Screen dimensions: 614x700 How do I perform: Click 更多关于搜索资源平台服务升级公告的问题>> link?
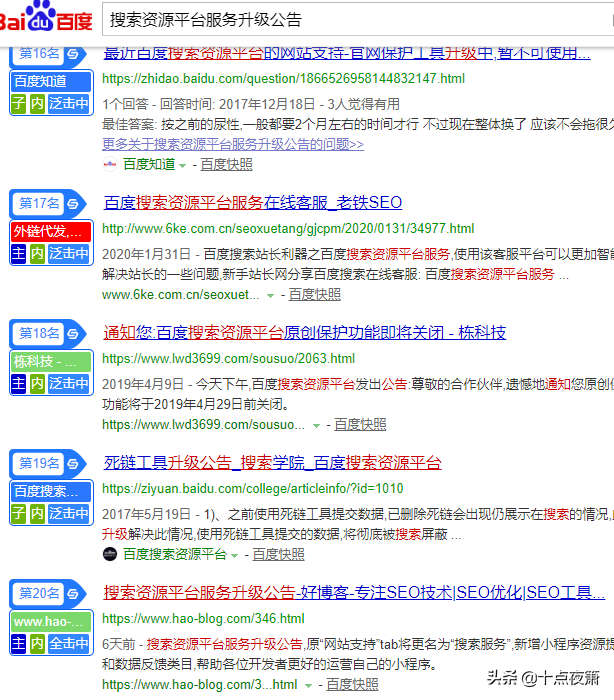tap(233, 144)
